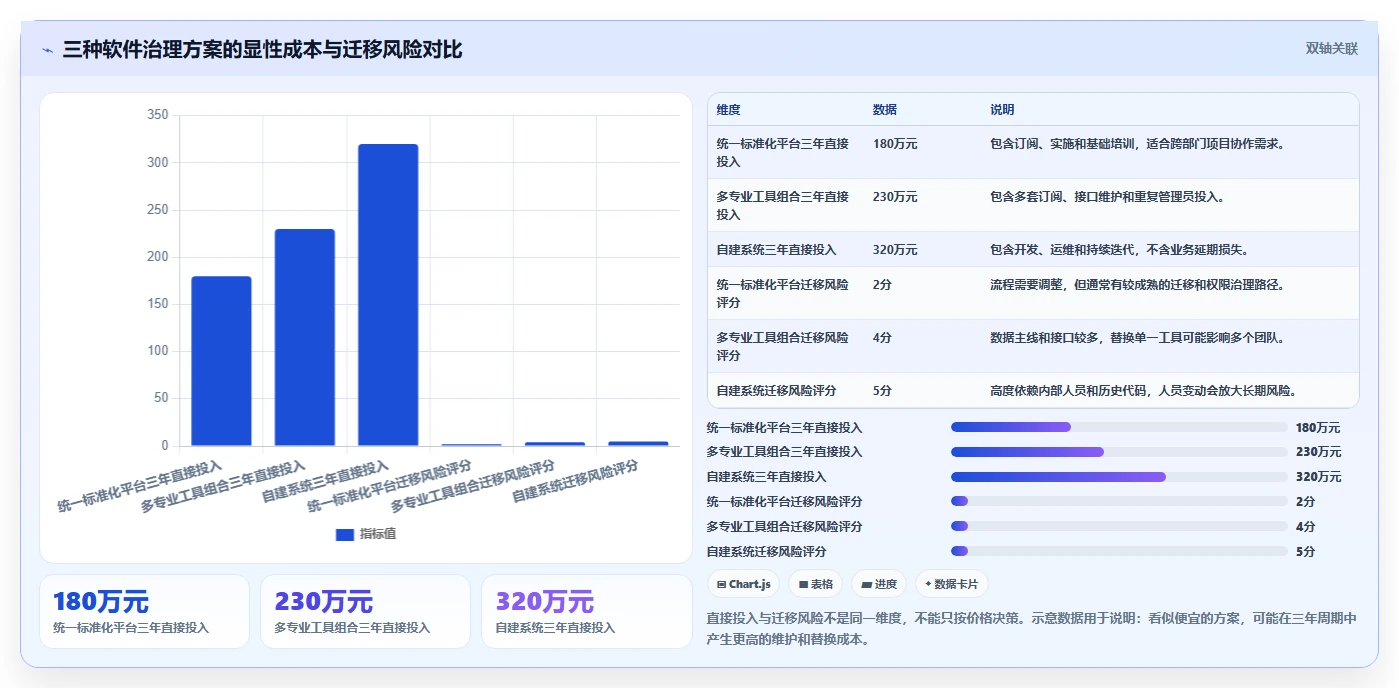The height and width of the screenshot is (688, 1399).
Task: Click the 320万元 data card
Action: point(586,611)
